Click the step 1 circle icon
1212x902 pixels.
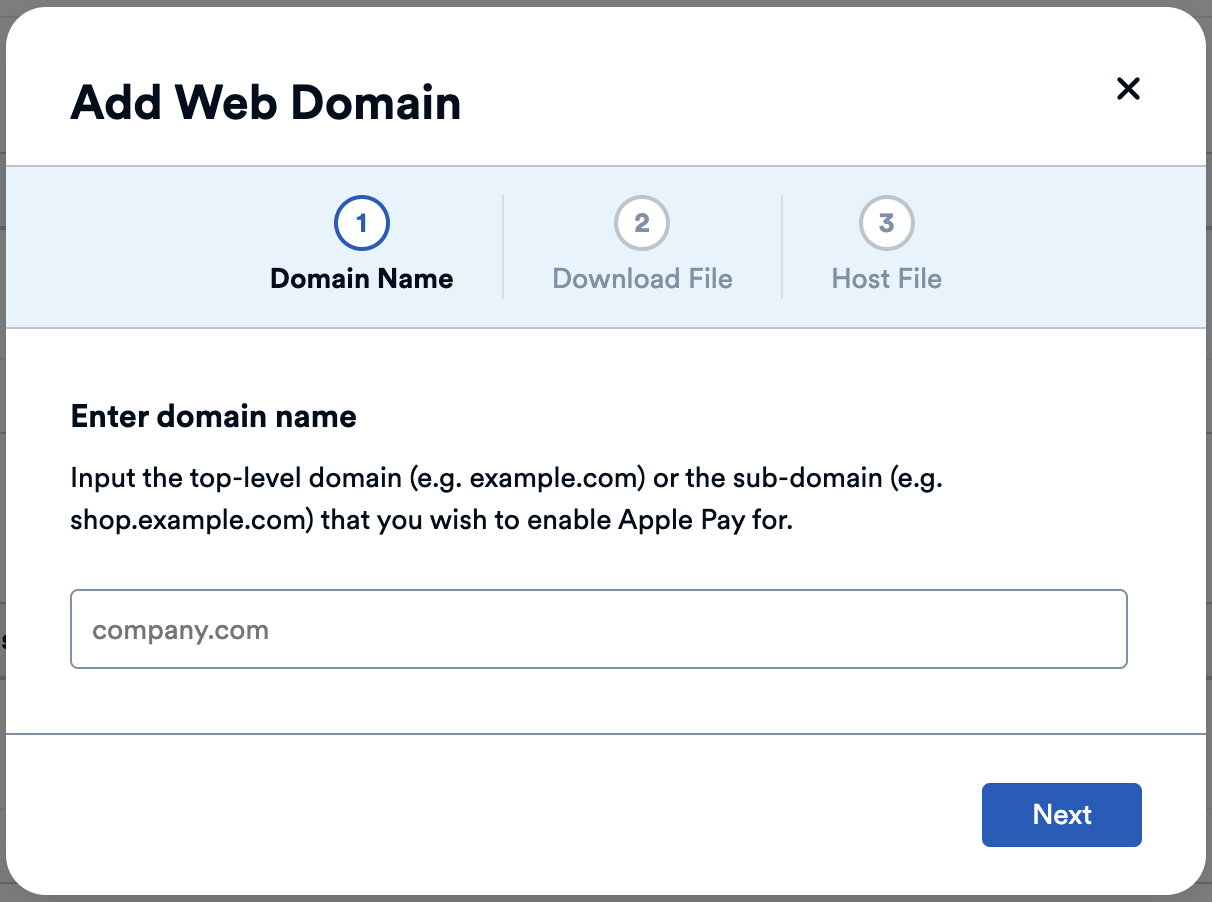click(x=361, y=223)
